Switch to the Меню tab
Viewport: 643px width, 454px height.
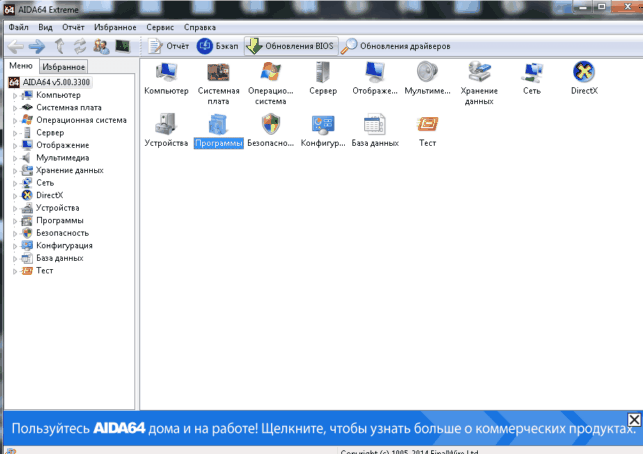21,66
